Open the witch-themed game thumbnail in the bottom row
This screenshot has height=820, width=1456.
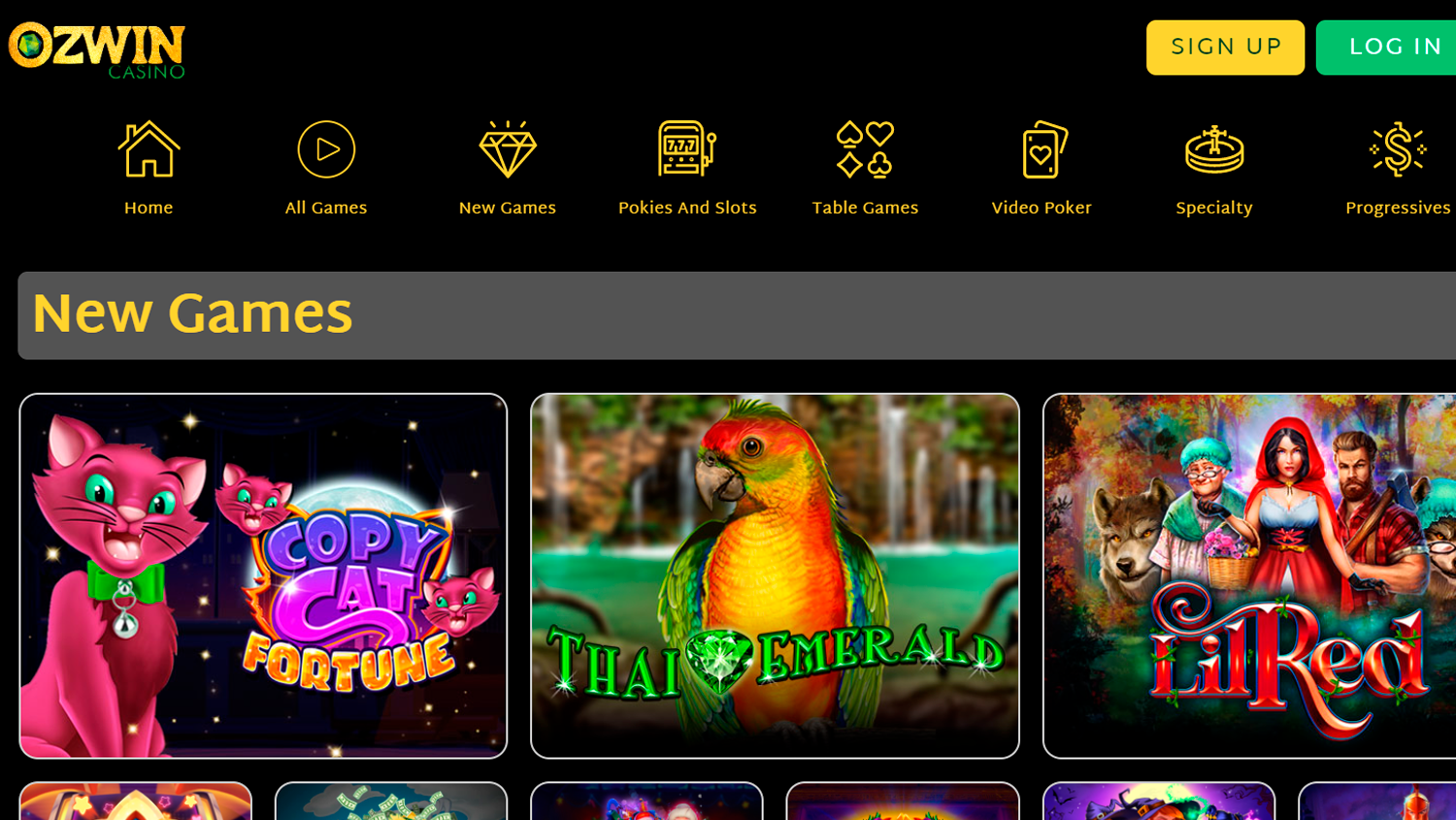[x=1158, y=802]
